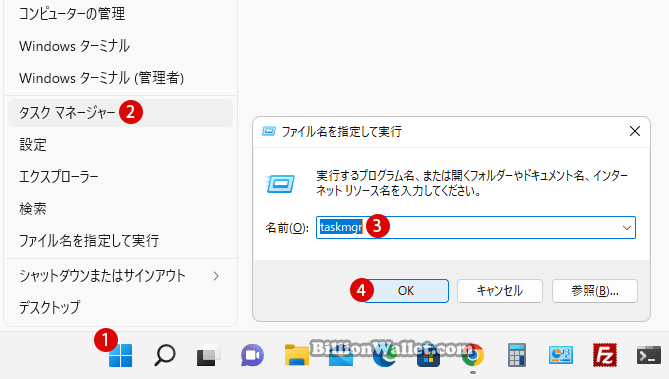Confirm with the OK button
The image size is (669, 379).
click(x=406, y=291)
